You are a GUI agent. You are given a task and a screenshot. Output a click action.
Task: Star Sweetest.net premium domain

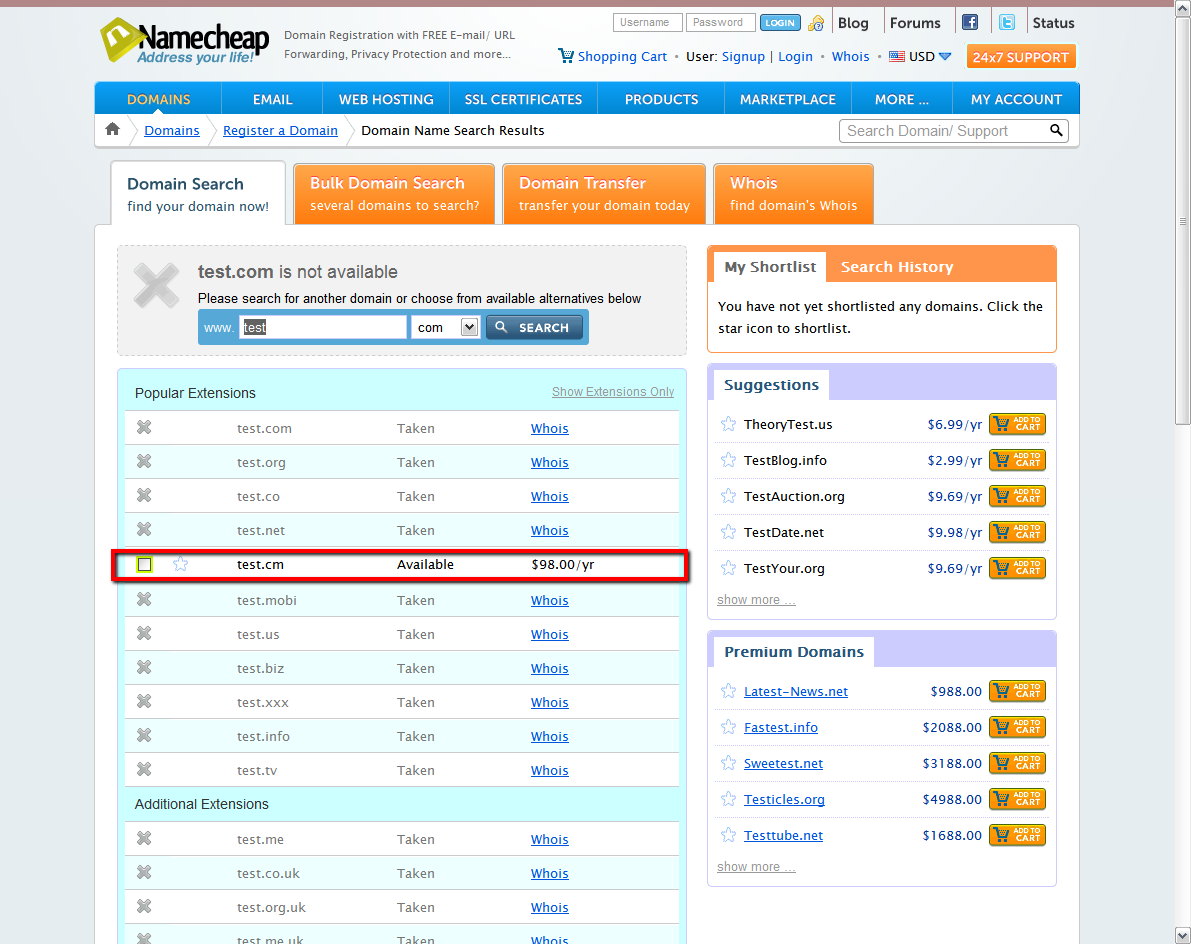point(728,762)
